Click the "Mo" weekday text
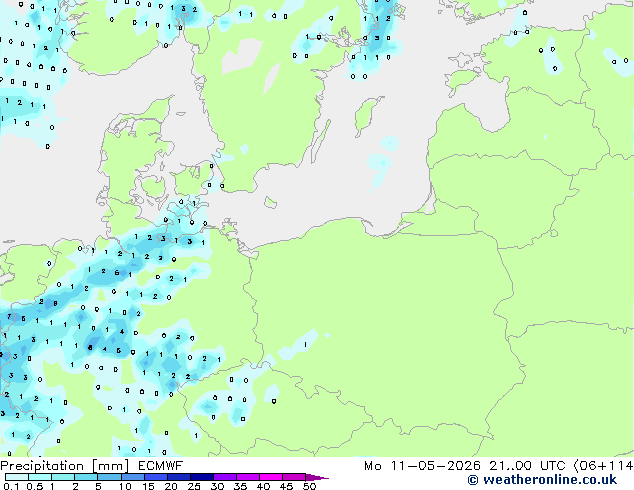 click(x=372, y=466)
